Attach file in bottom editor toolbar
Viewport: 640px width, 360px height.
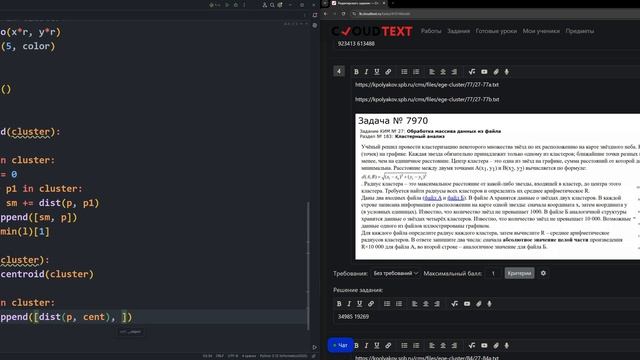coord(496,345)
